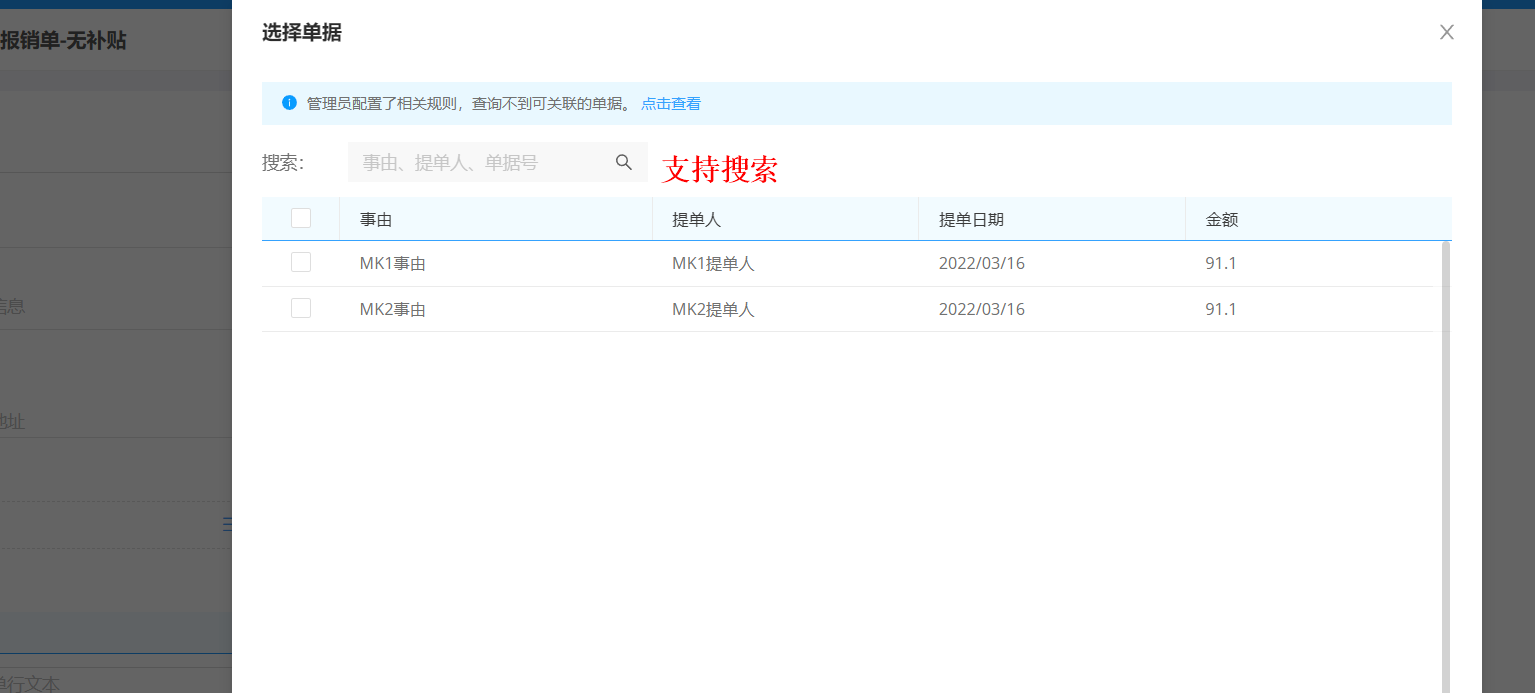This screenshot has width=1535, height=693.
Task: Click the 金额 column header
Action: [1221, 220]
